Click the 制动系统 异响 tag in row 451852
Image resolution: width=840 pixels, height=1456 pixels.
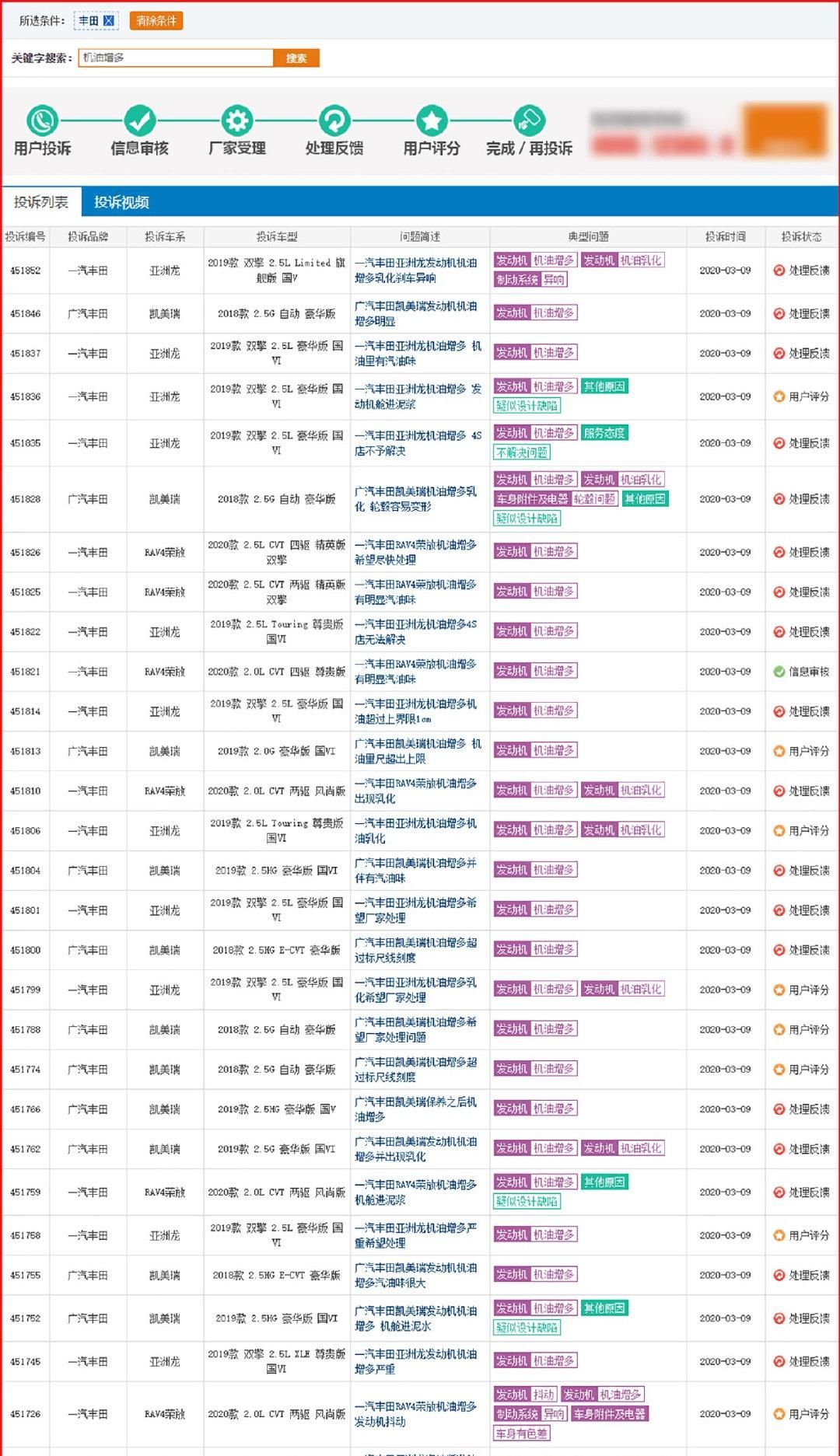click(530, 280)
